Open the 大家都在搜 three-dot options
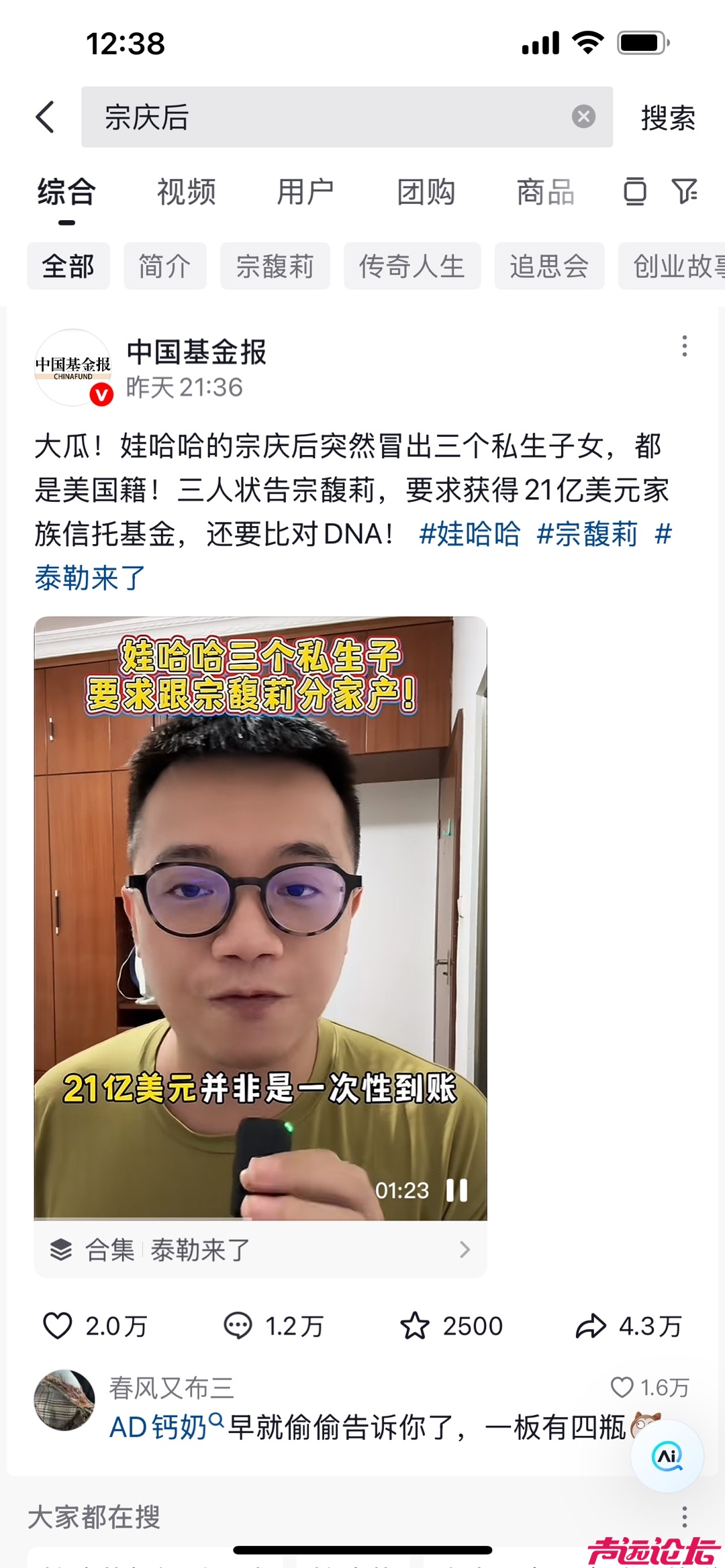The width and height of the screenshot is (725, 1568). click(x=684, y=1516)
